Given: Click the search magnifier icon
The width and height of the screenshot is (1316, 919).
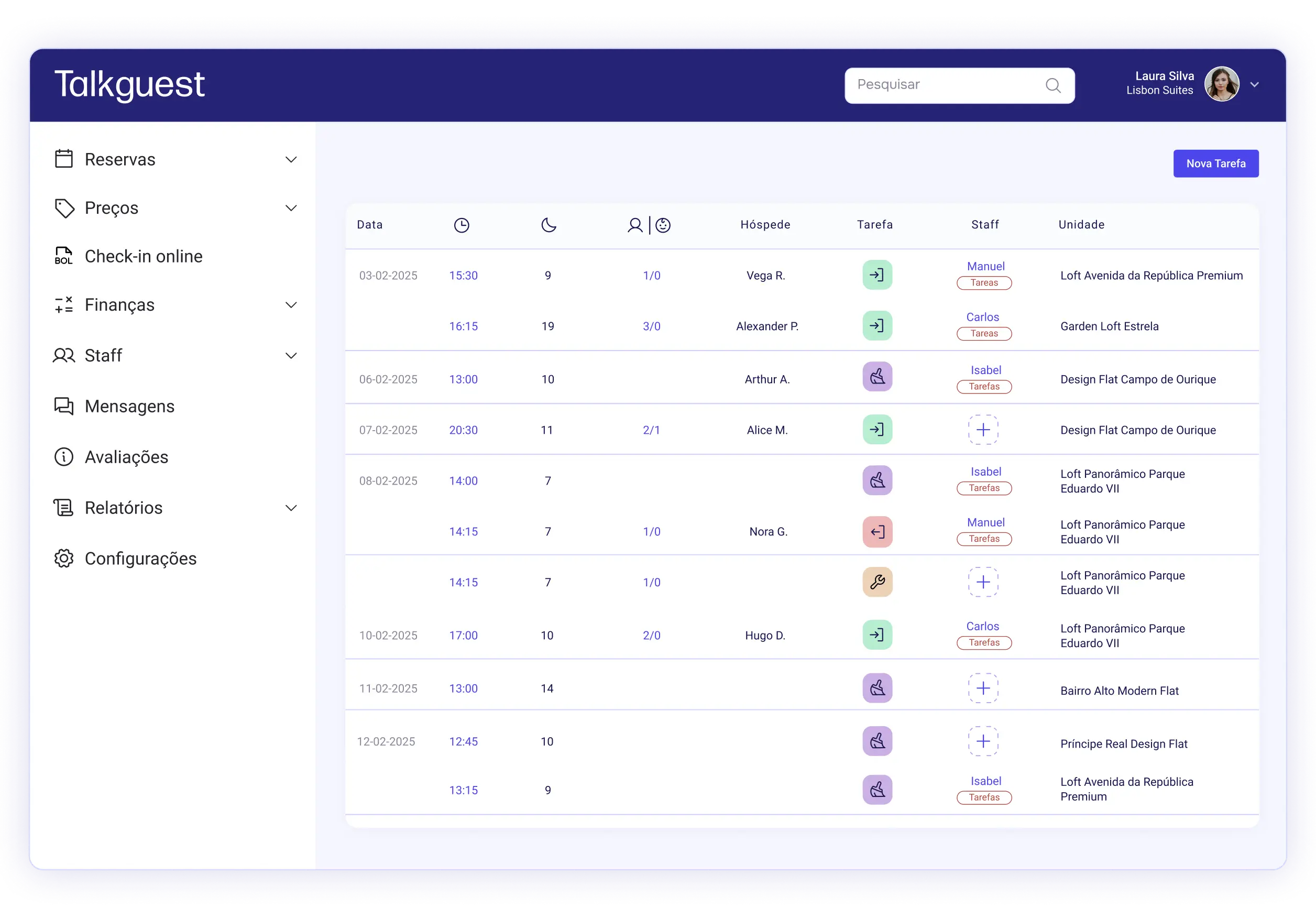Looking at the screenshot, I should [1053, 85].
